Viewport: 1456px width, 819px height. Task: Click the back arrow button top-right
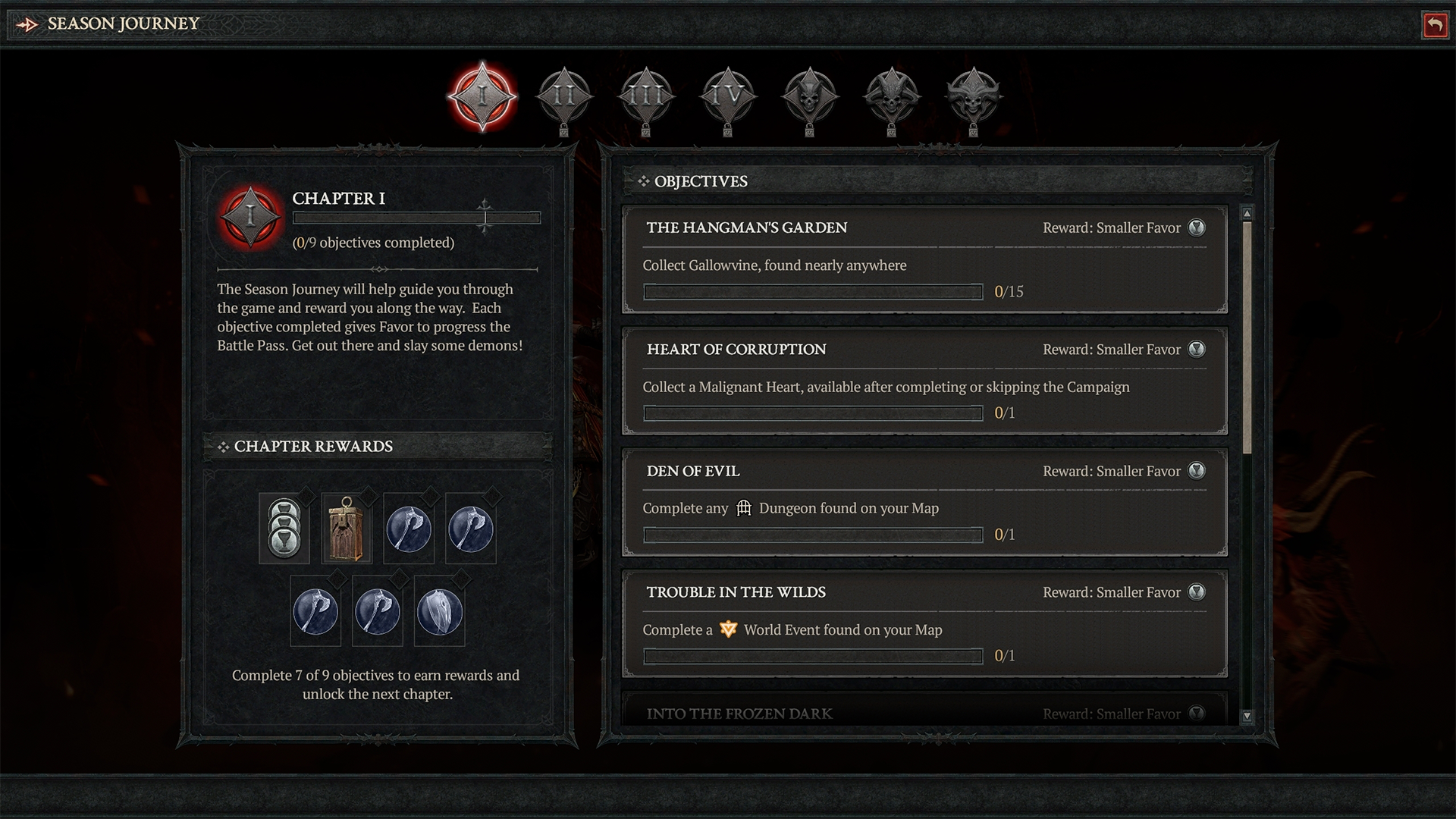pyautogui.click(x=1438, y=22)
